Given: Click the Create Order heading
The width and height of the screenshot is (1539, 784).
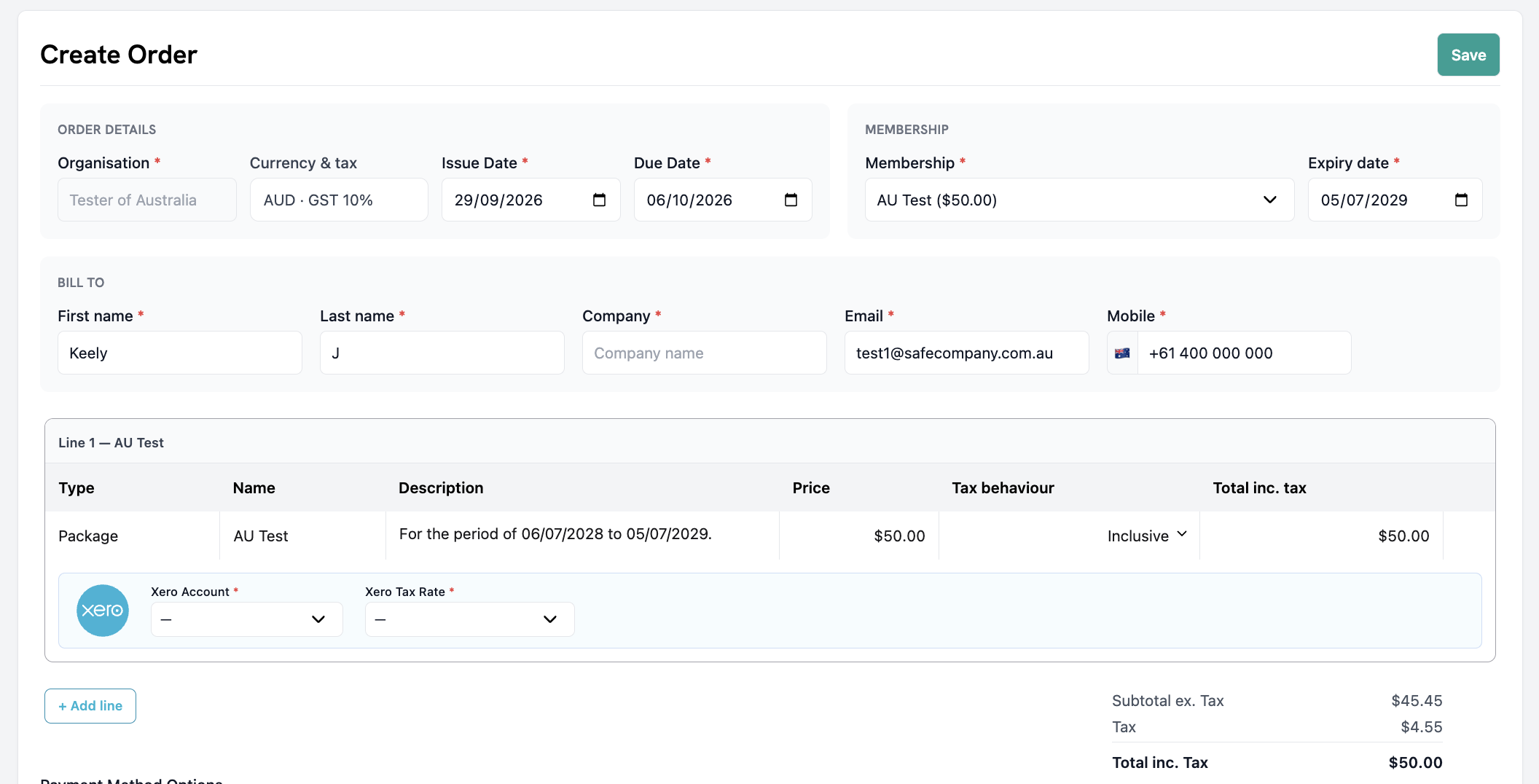Looking at the screenshot, I should (x=119, y=55).
